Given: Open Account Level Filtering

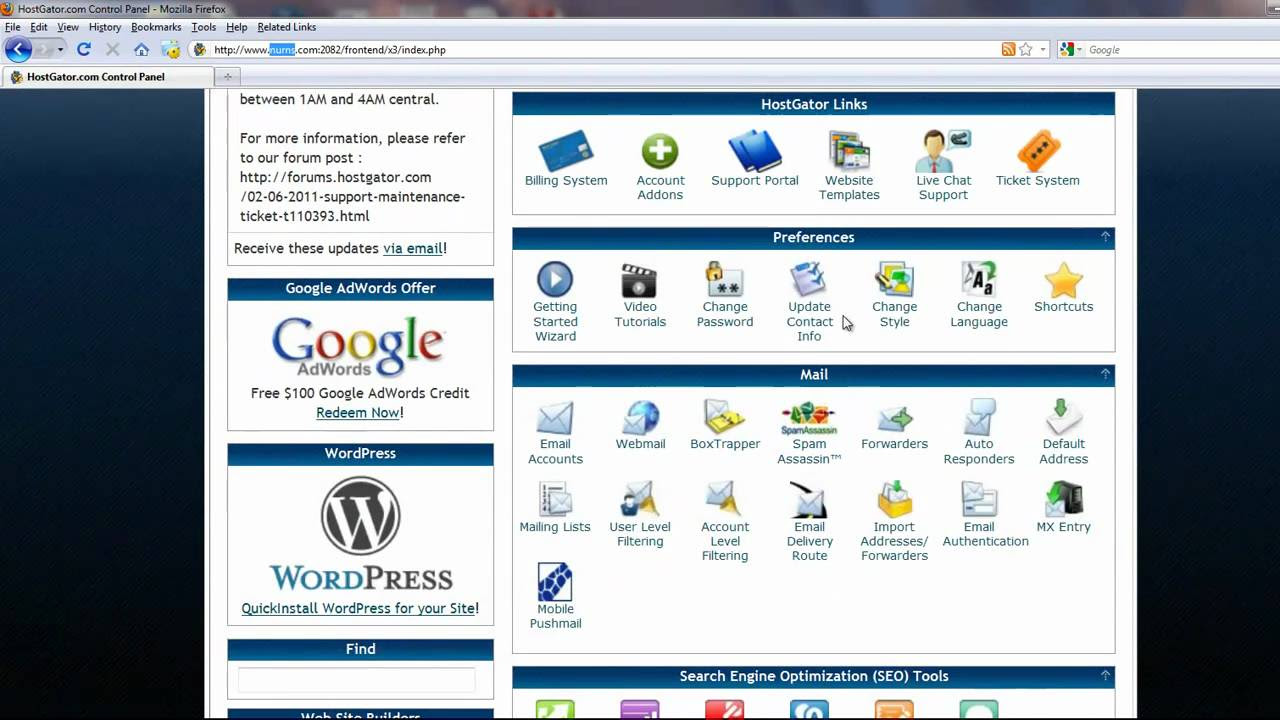Looking at the screenshot, I should coord(725,522).
